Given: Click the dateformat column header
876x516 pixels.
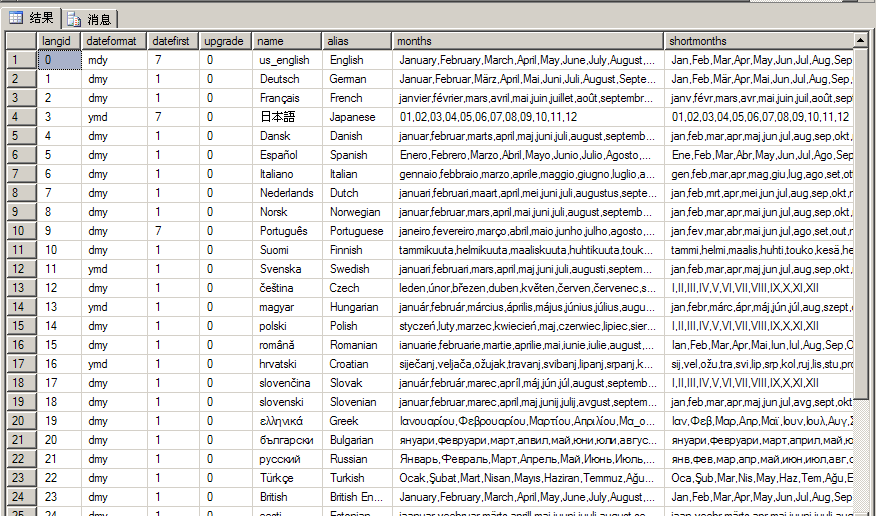Looking at the screenshot, I should (x=115, y=41).
